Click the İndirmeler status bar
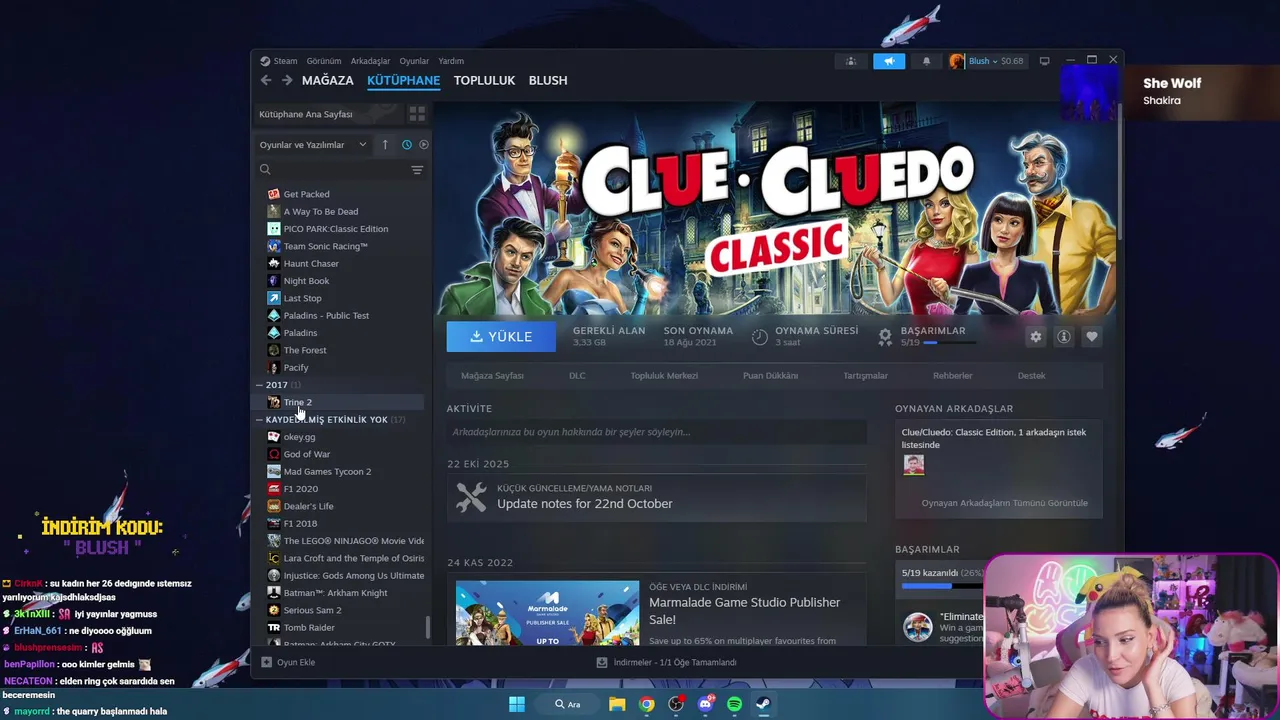Screen dimensions: 1280x720 click(x=666, y=662)
